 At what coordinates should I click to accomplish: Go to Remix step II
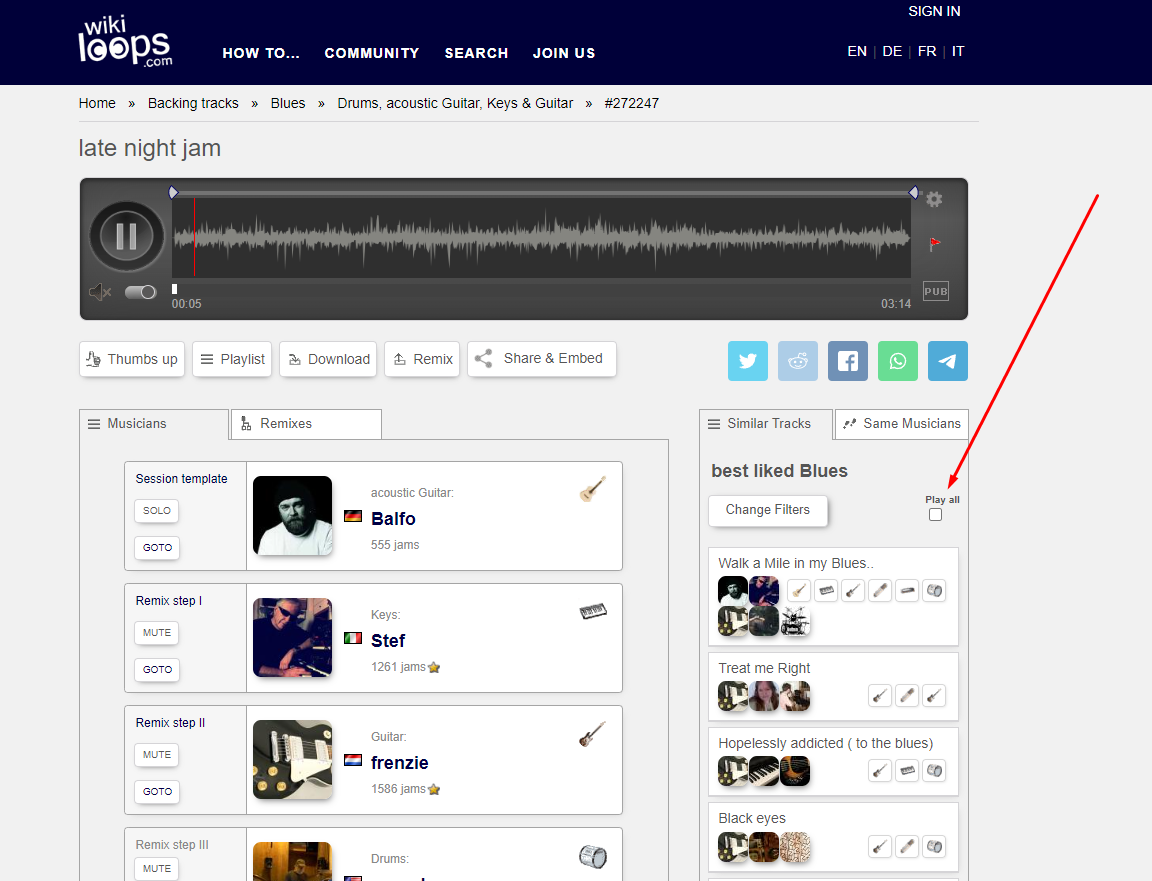tap(157, 791)
